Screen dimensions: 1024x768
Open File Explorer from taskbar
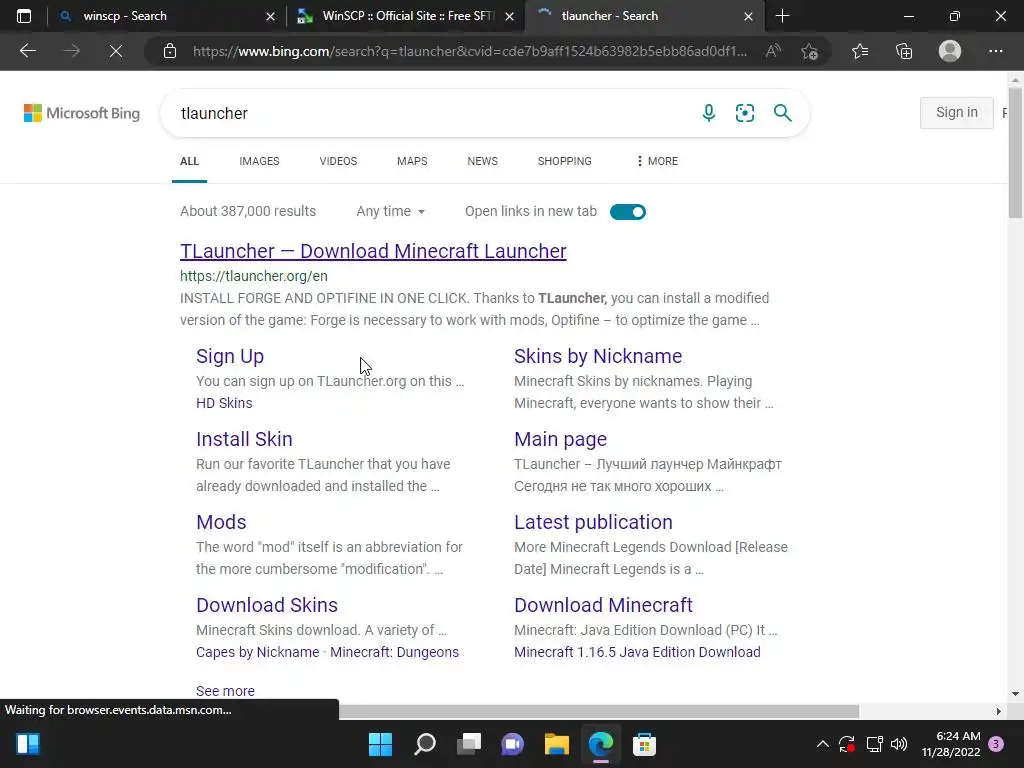point(556,744)
